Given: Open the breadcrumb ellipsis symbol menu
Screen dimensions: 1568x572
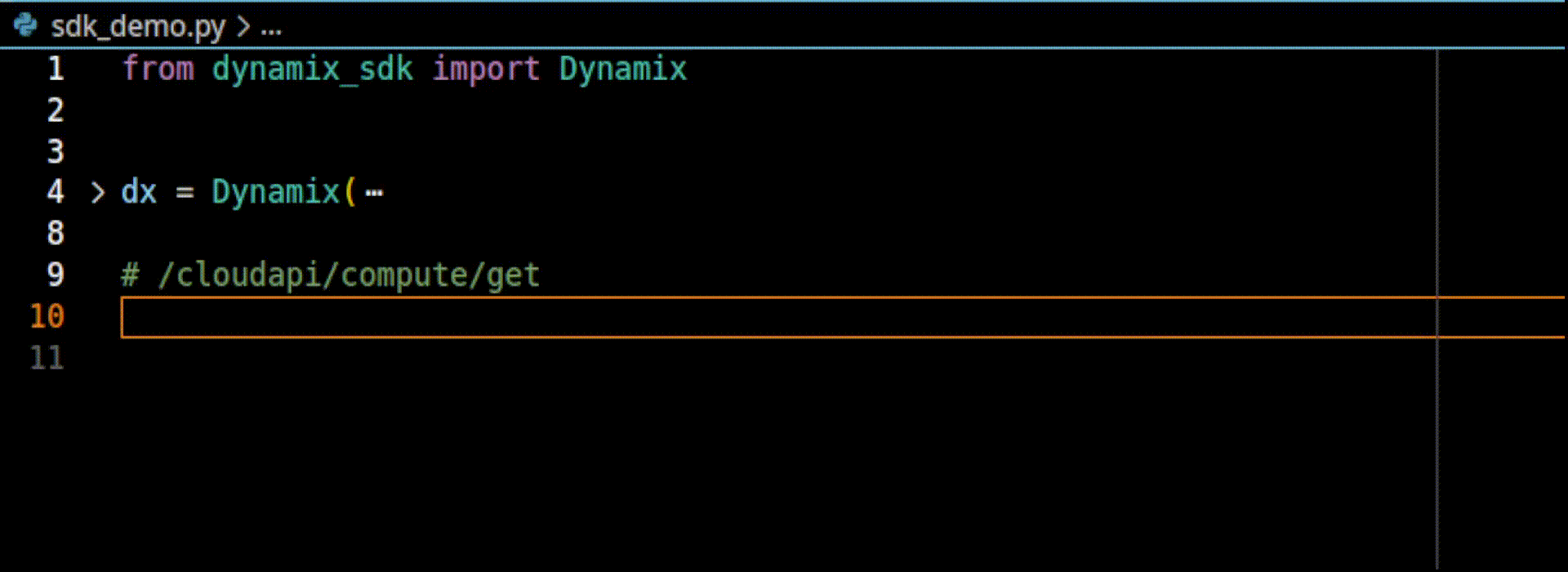Looking at the screenshot, I should click(x=271, y=28).
